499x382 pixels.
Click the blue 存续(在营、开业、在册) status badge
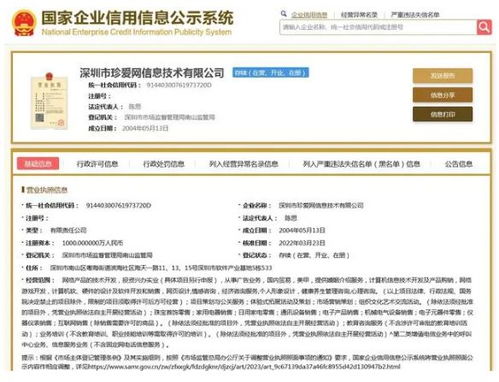271,73
